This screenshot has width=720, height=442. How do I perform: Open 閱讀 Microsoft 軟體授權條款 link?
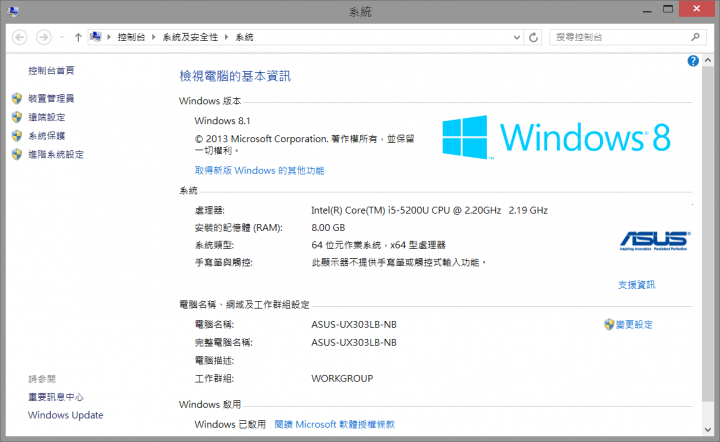[x=334, y=424]
